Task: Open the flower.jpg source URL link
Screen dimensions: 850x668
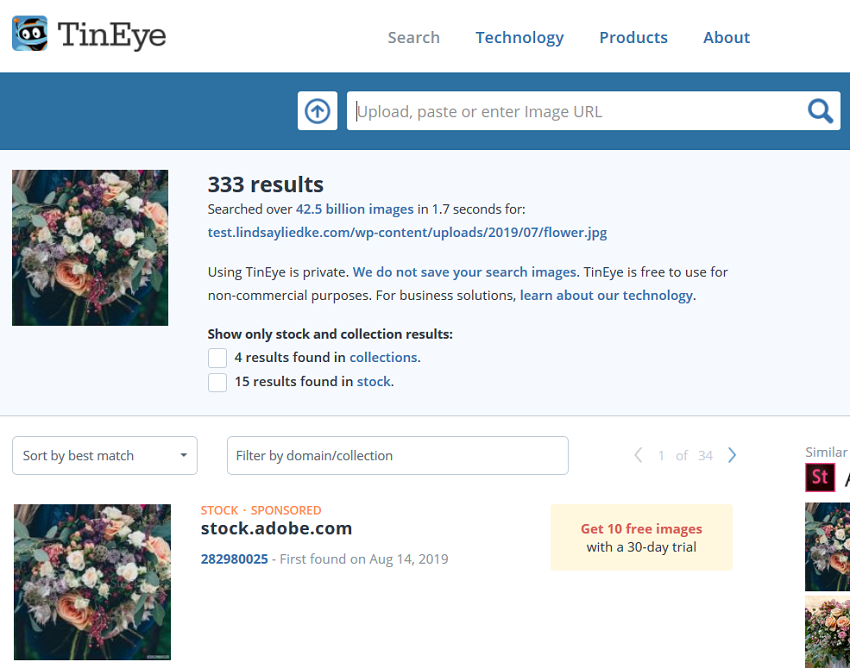Action: (x=407, y=233)
